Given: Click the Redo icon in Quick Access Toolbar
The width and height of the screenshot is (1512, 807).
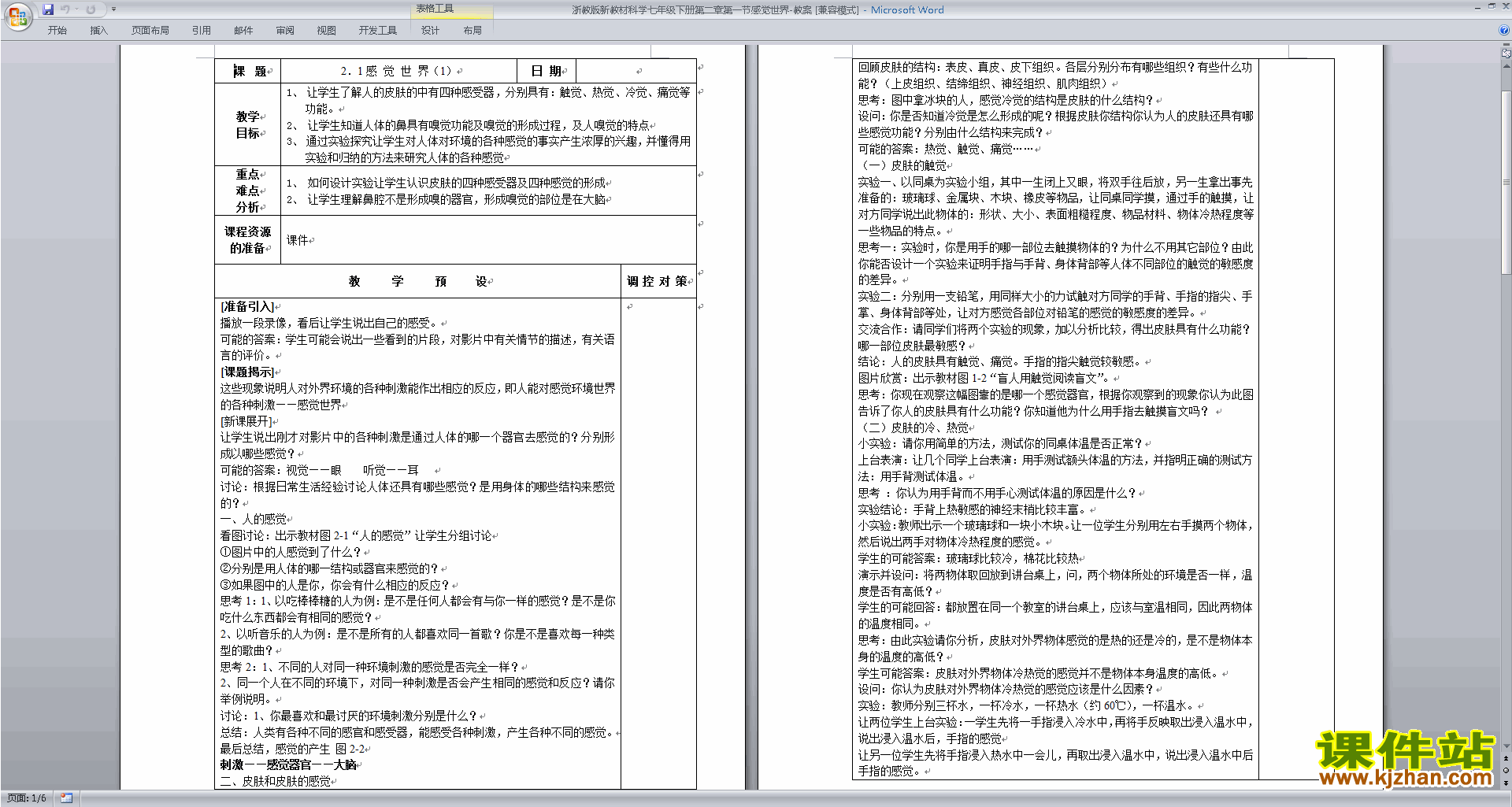Looking at the screenshot, I should (91, 9).
